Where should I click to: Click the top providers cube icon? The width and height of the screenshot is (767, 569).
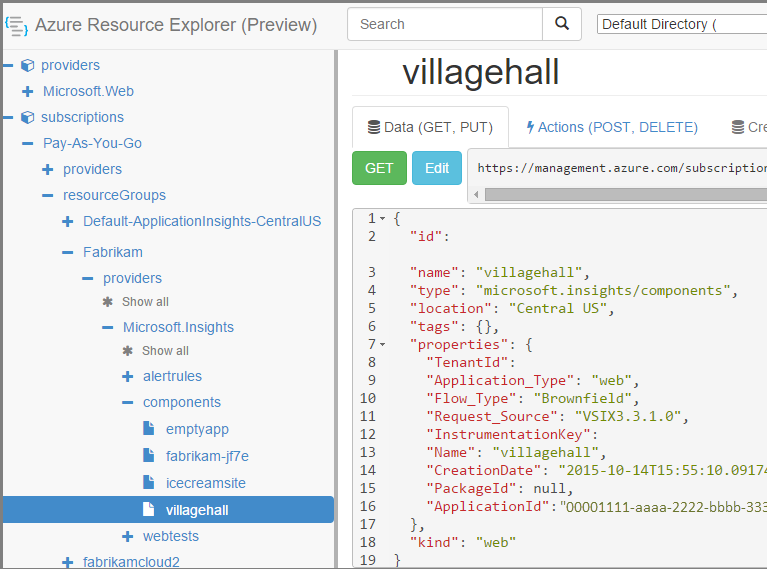[27, 65]
